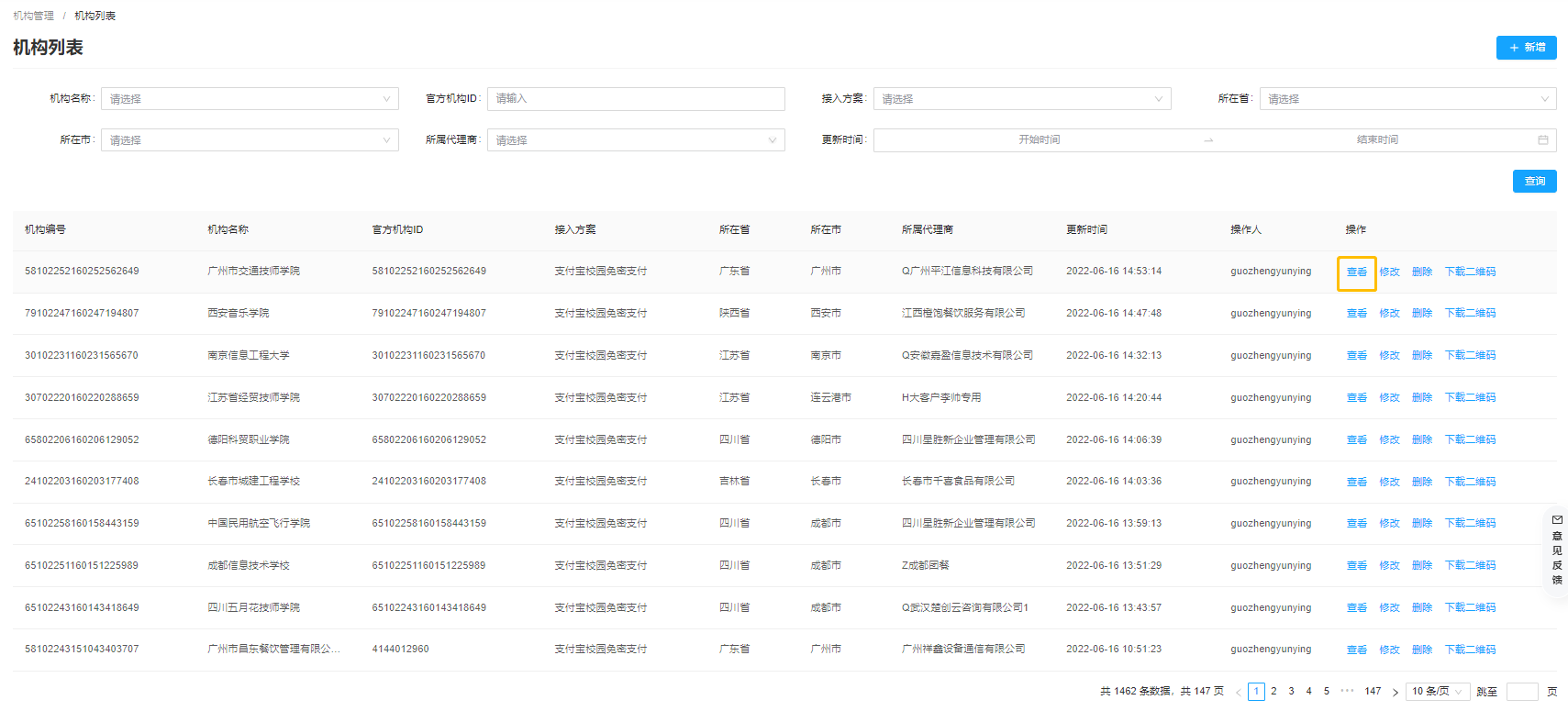The width and height of the screenshot is (1568, 711).
Task: View details for 江苏省经贸技师学院
Action: [1357, 398]
